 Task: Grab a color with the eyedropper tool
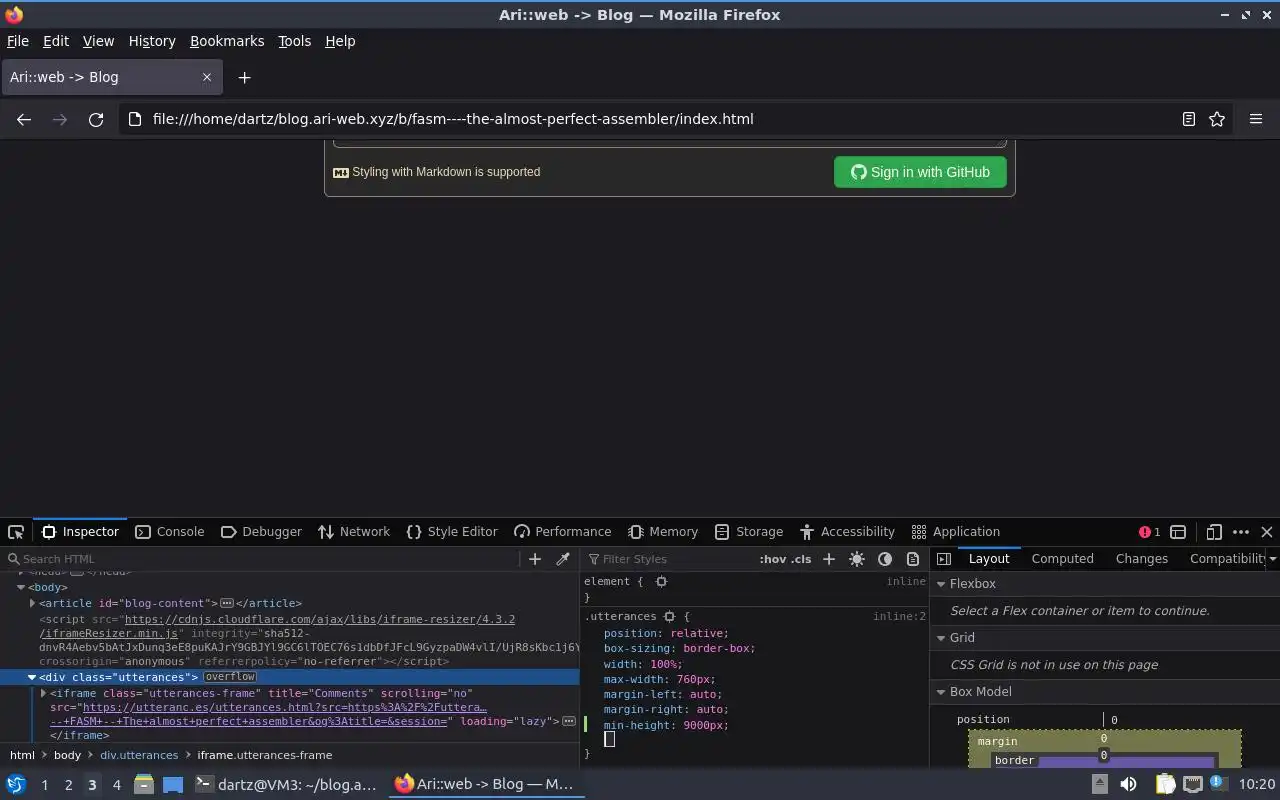pos(563,559)
